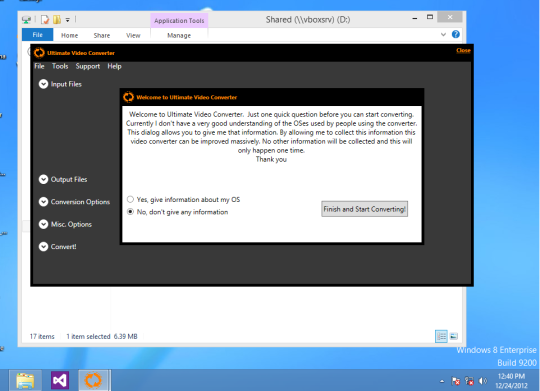540x391 pixels.
Task: Open File Explorer from the taskbar
Action: [x=25, y=381]
